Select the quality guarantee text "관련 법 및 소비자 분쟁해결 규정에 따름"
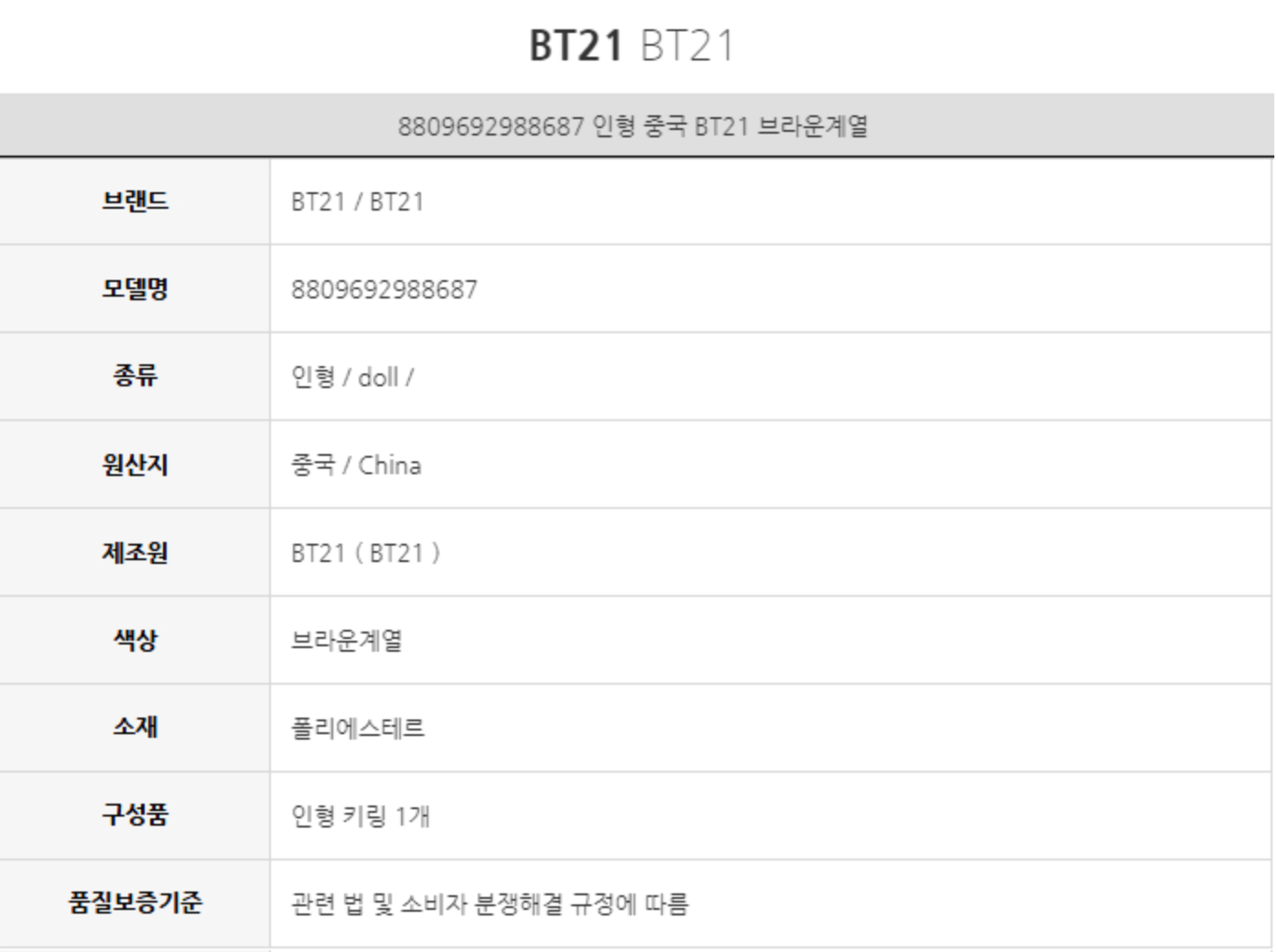The image size is (1278, 952). (490, 904)
